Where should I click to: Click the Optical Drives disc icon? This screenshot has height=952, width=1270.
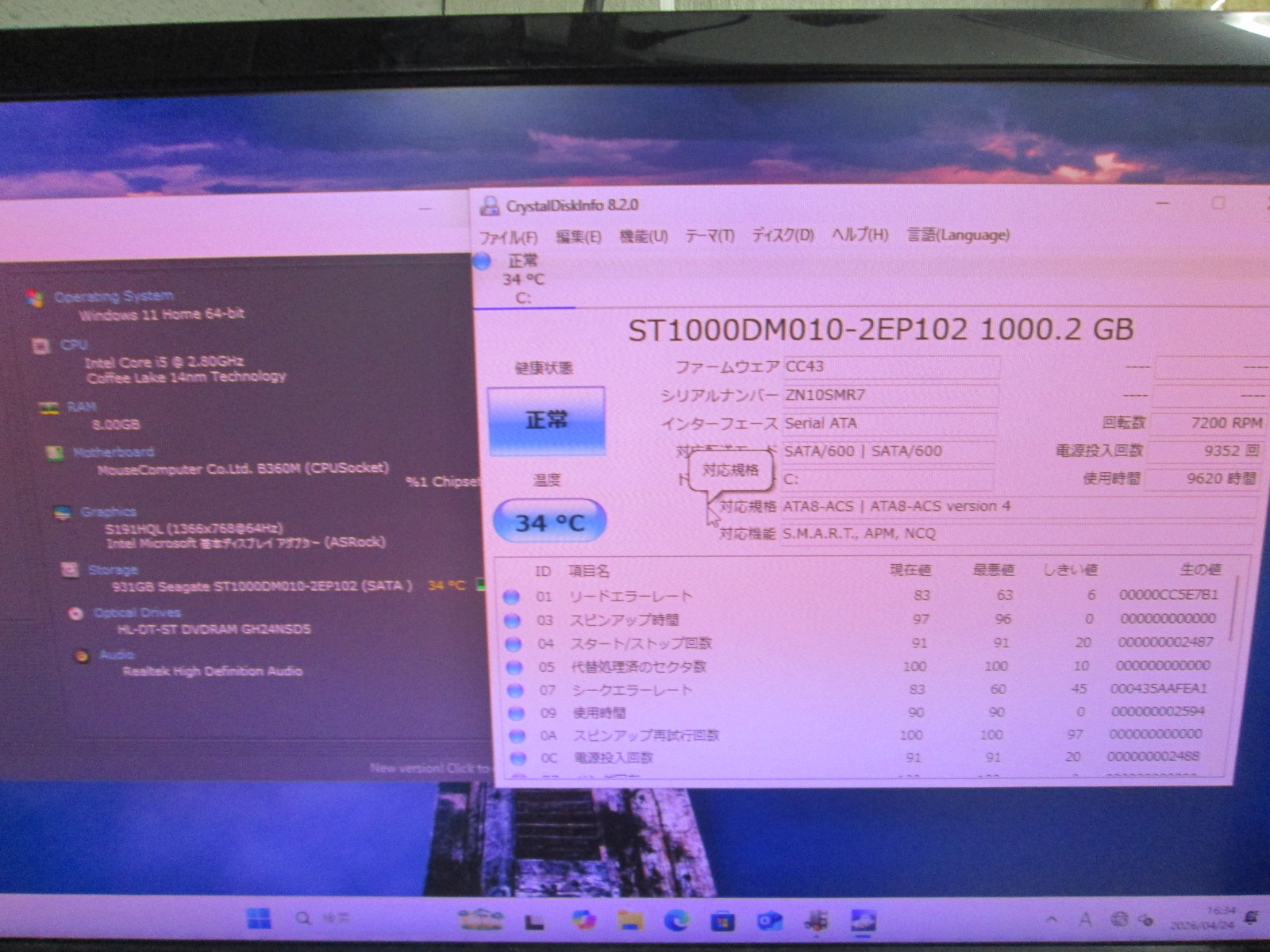[76, 613]
